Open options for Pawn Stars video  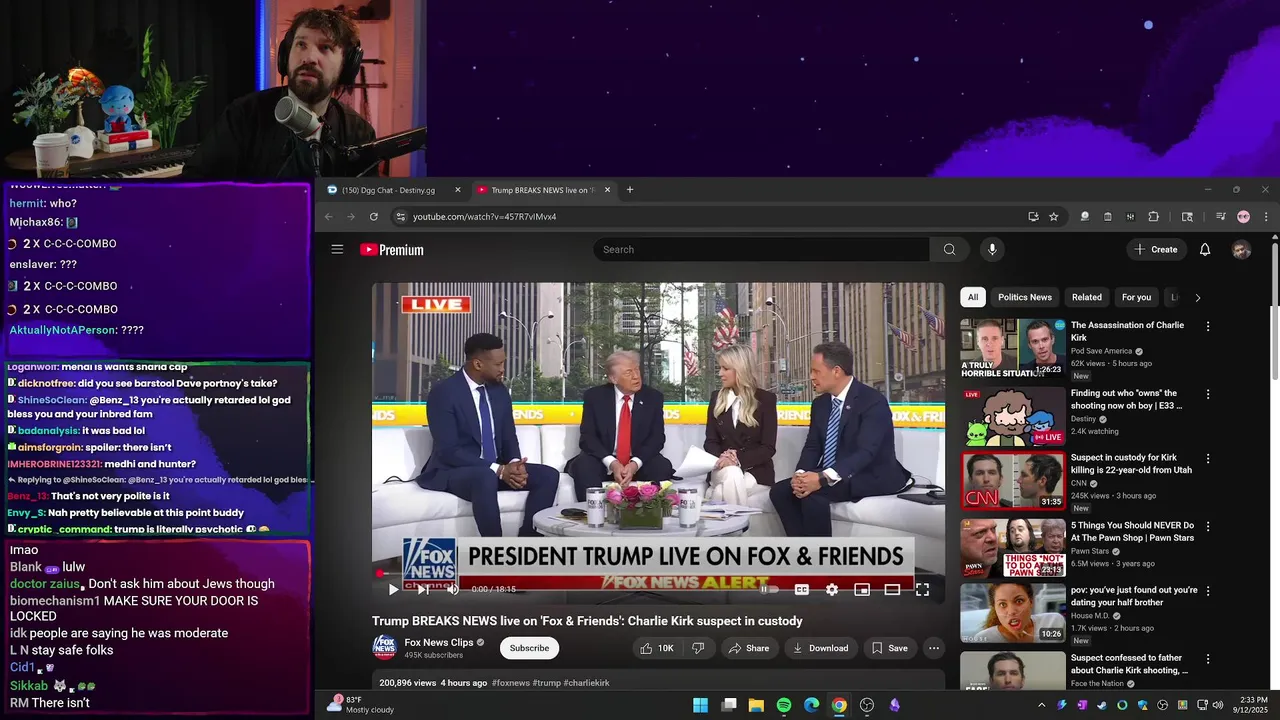1208,526
